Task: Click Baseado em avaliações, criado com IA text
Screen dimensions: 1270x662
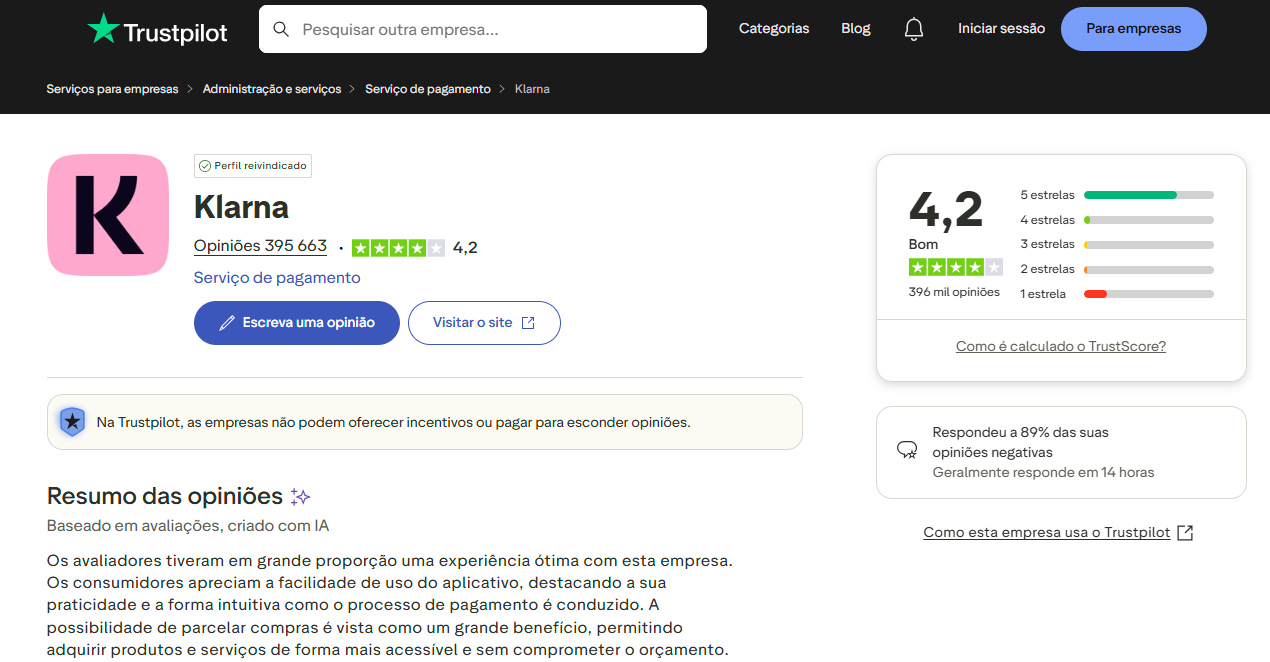Action: [x=188, y=525]
